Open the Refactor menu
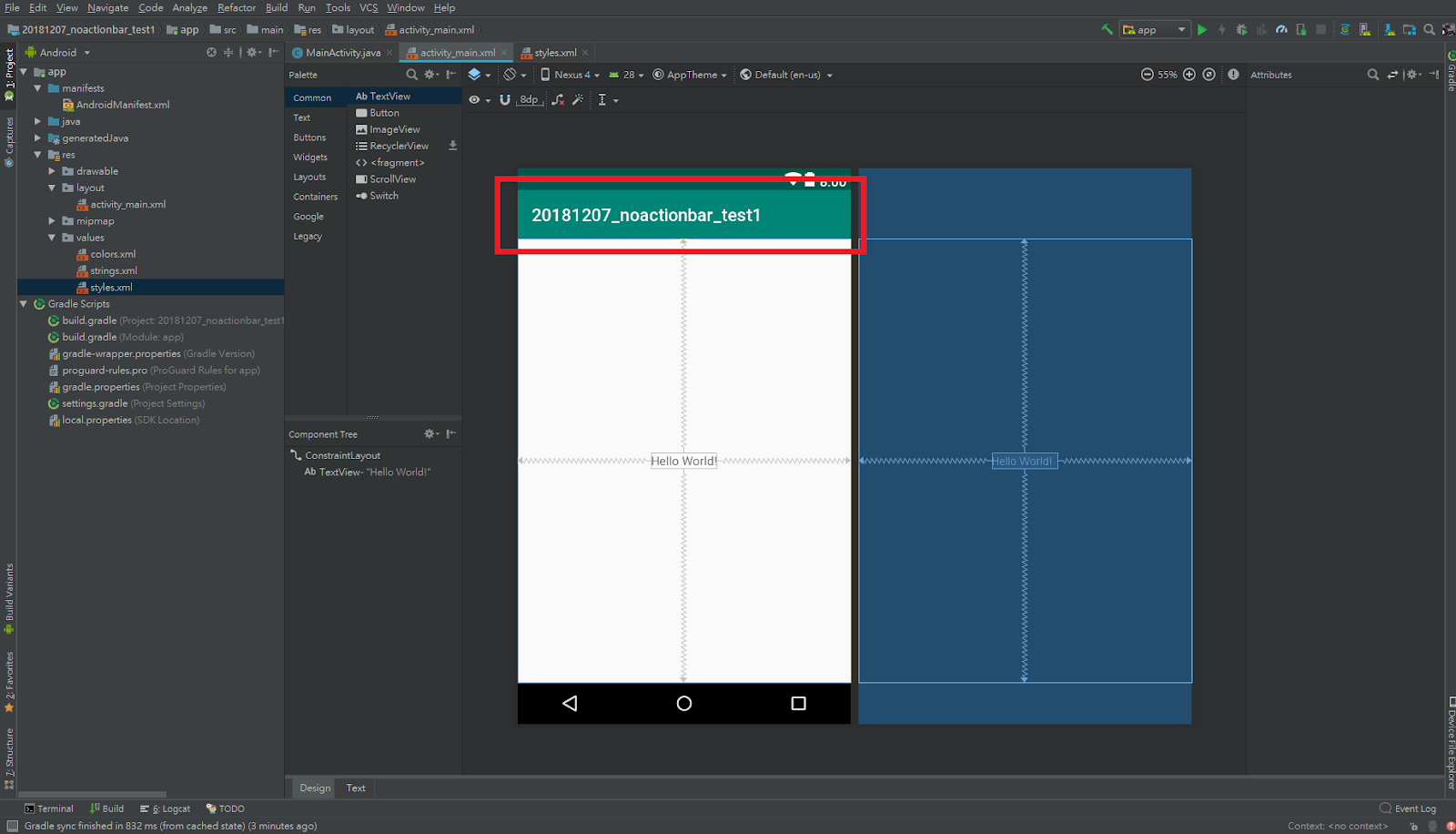The height and width of the screenshot is (834, 1456). 237,7
